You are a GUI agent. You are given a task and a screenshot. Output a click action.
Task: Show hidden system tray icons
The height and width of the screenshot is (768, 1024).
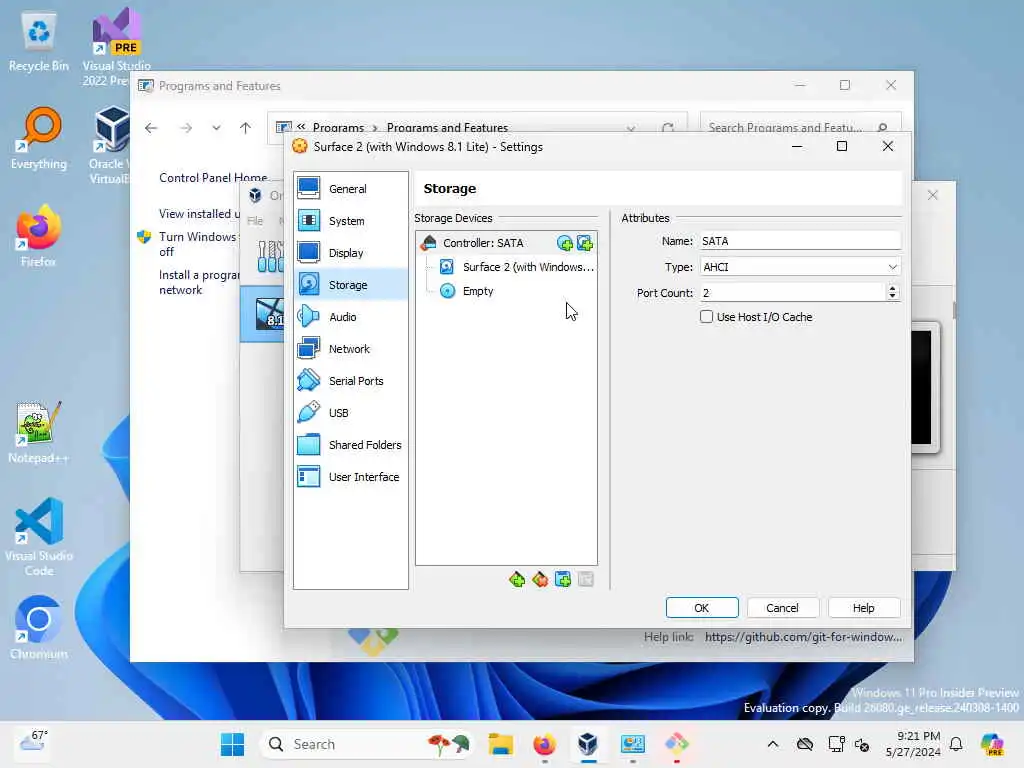click(x=773, y=744)
